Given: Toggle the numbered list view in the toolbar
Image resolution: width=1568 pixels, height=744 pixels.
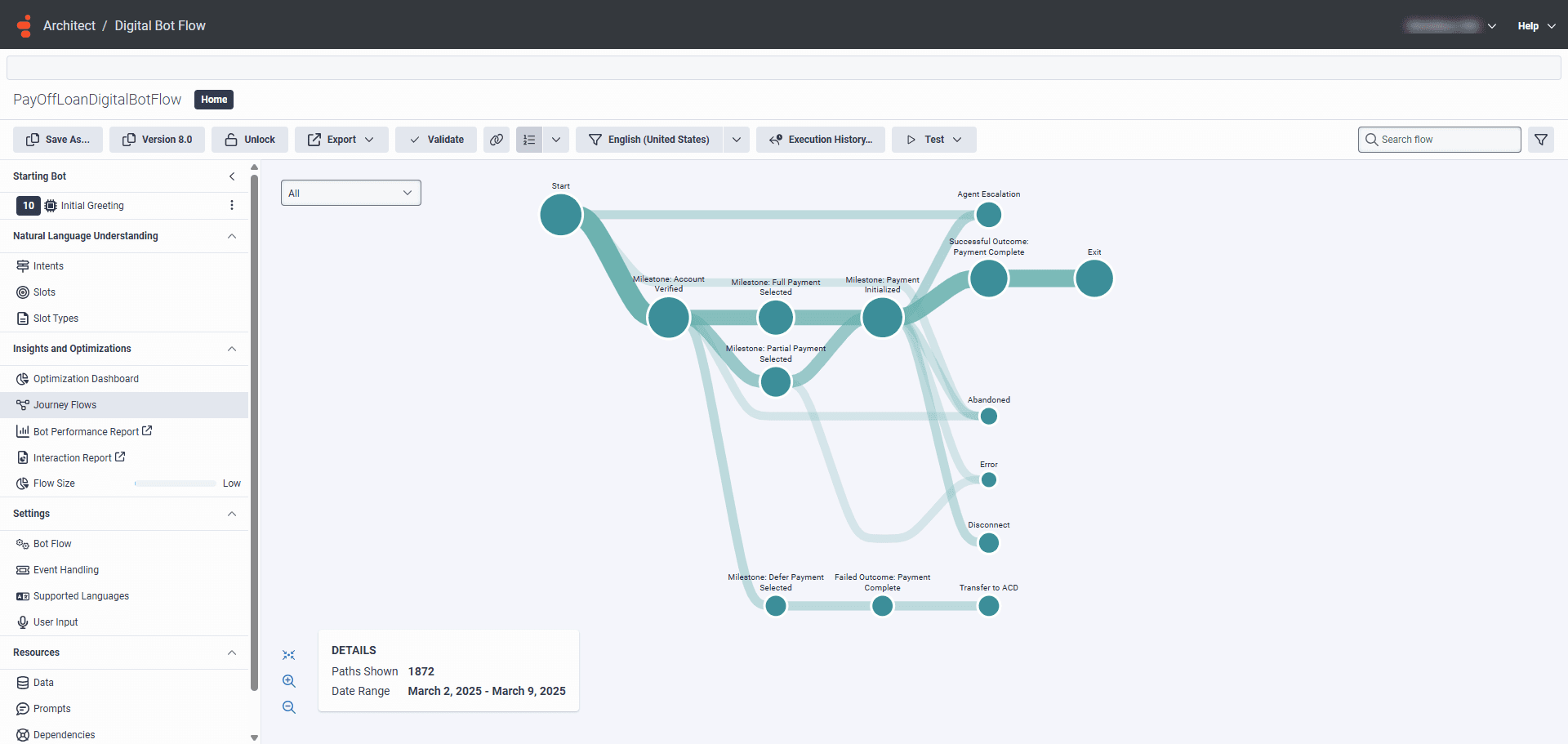Looking at the screenshot, I should click(529, 139).
